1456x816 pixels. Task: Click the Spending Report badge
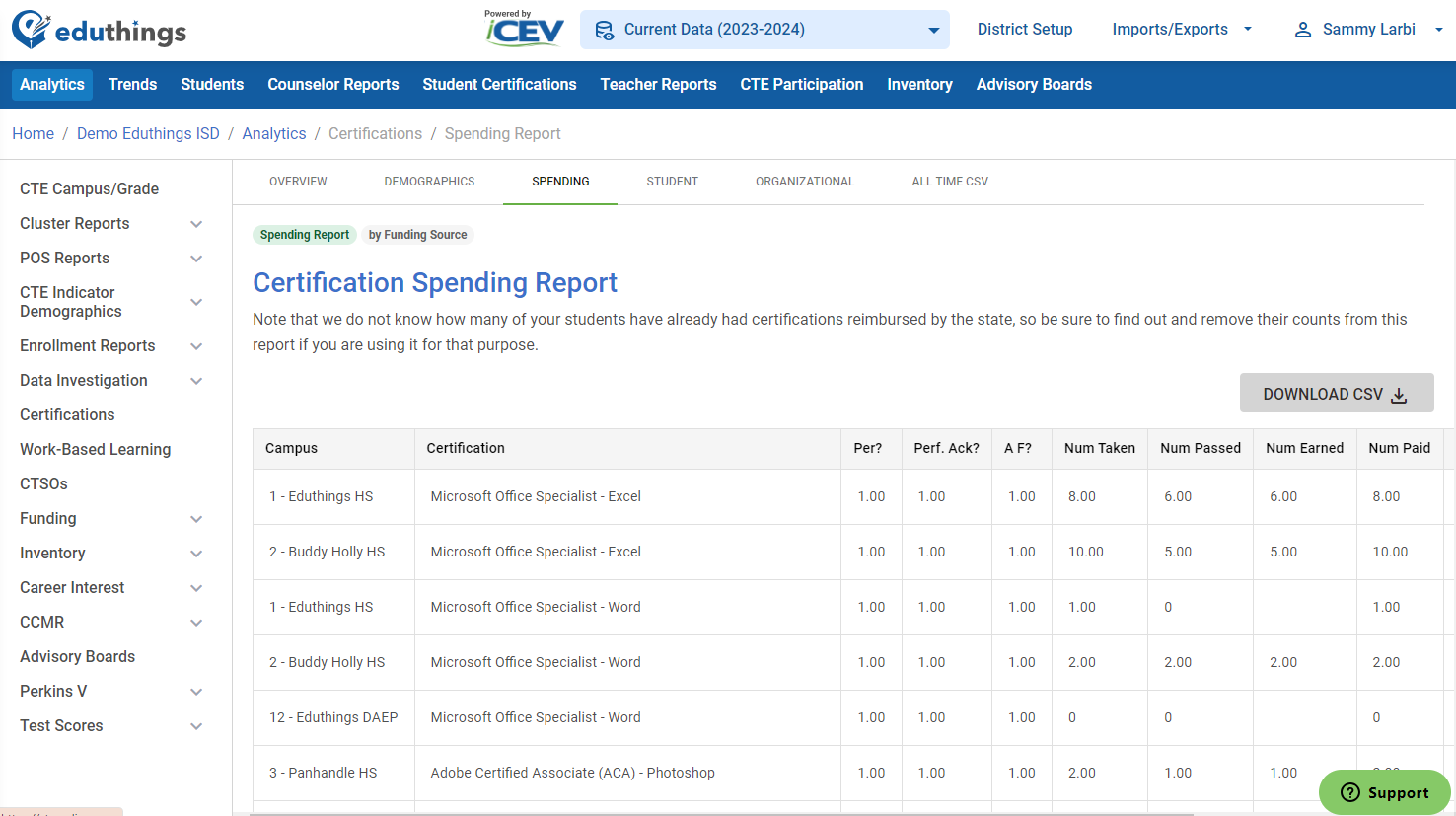[304, 235]
